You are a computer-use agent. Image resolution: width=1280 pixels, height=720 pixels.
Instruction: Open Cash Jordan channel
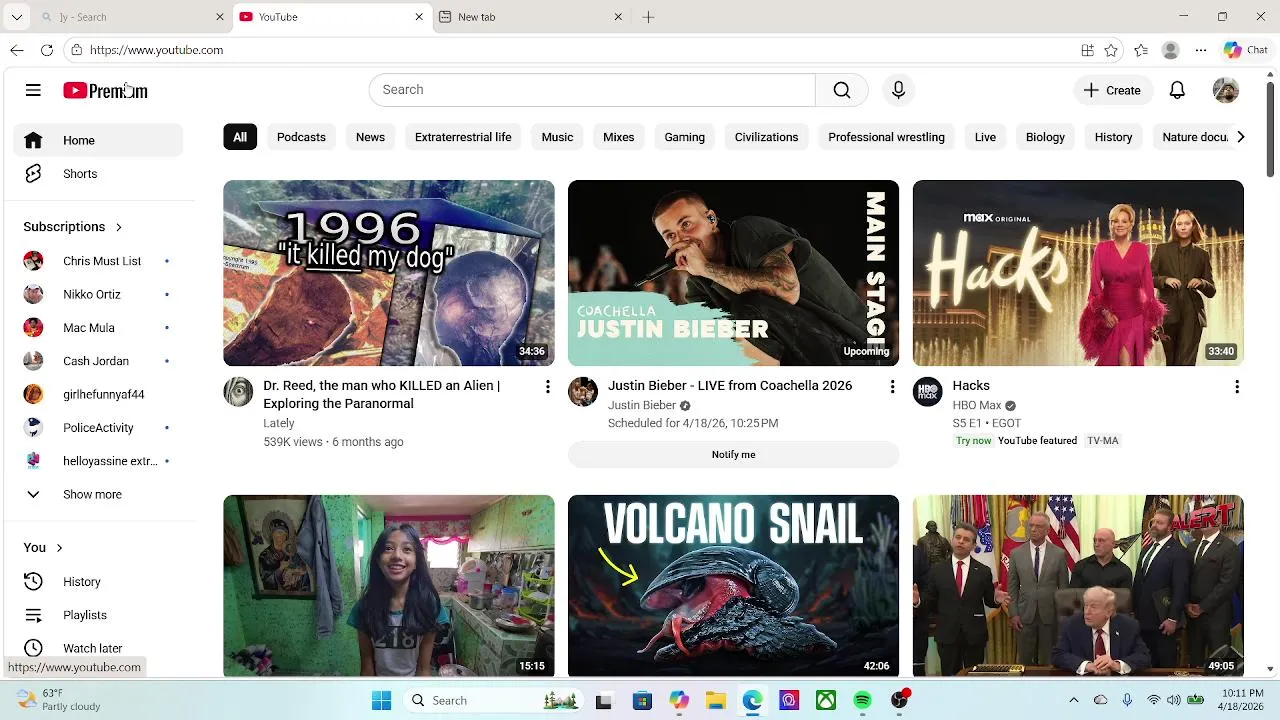point(98,361)
